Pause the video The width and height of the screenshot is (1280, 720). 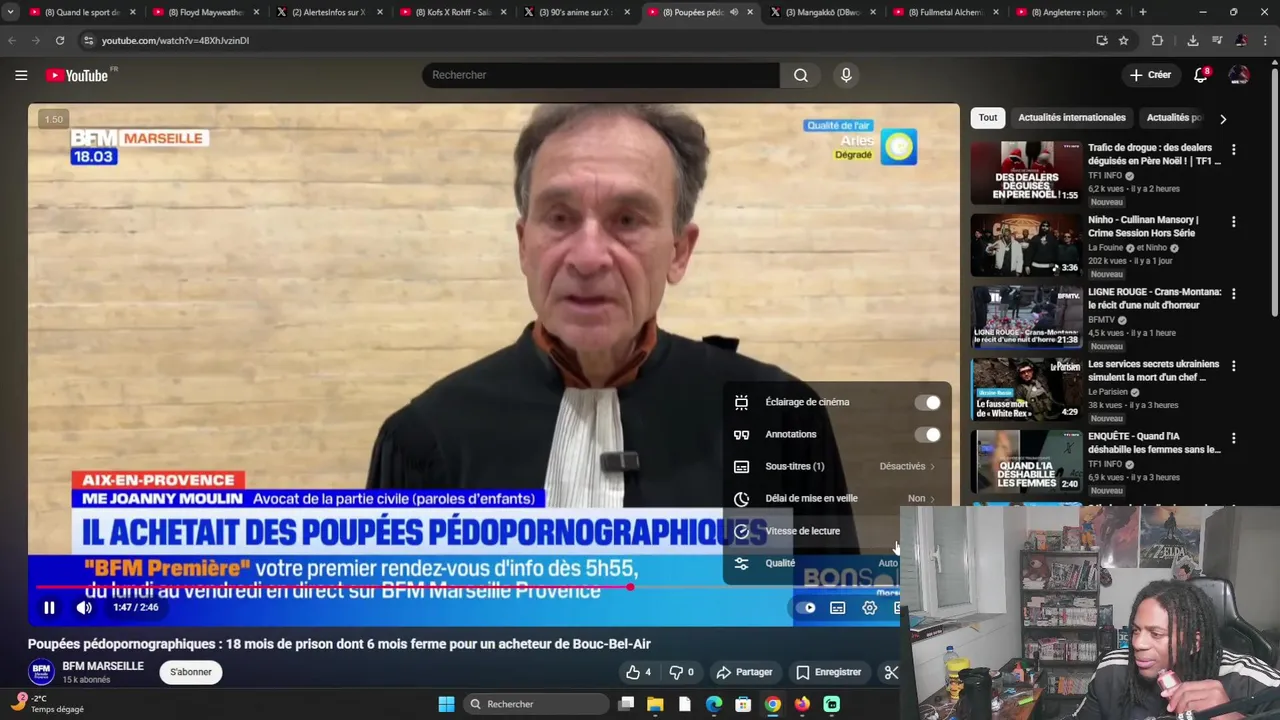pyautogui.click(x=49, y=607)
